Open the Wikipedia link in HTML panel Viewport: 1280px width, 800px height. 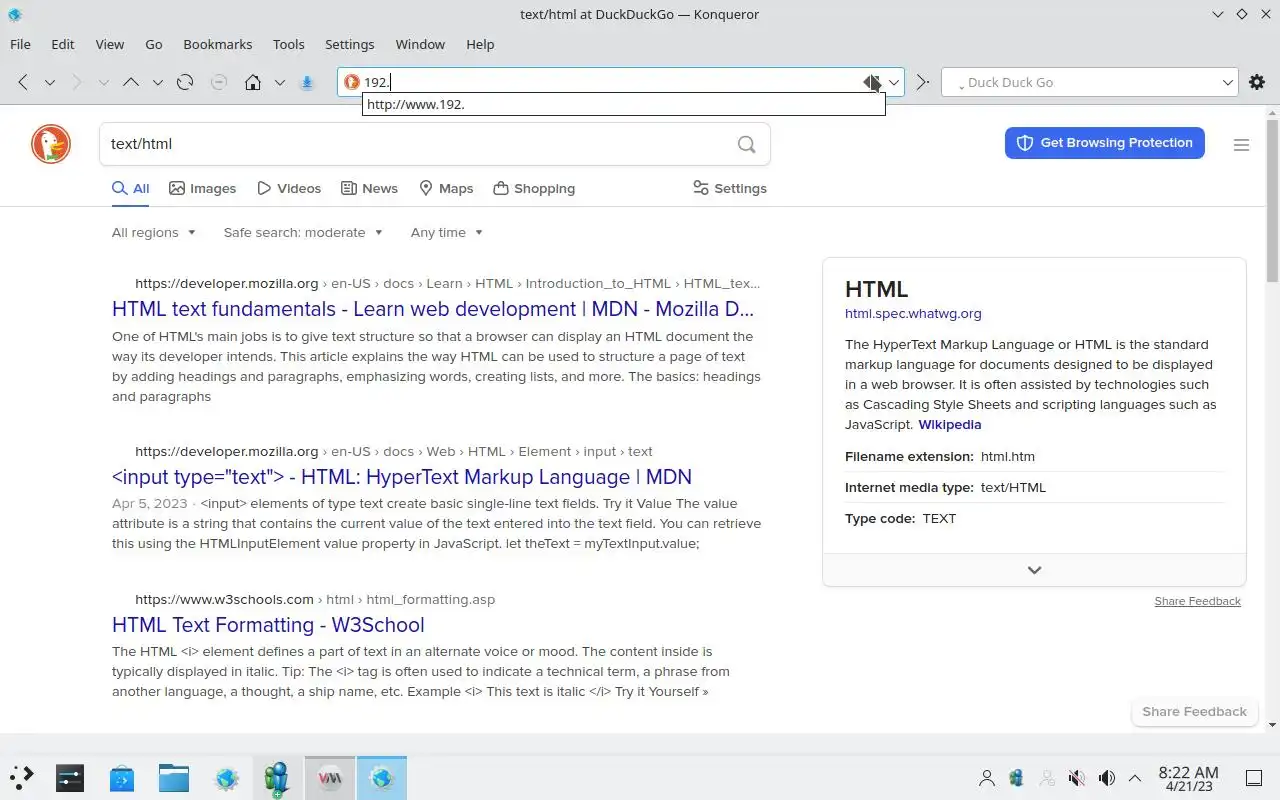(949, 424)
